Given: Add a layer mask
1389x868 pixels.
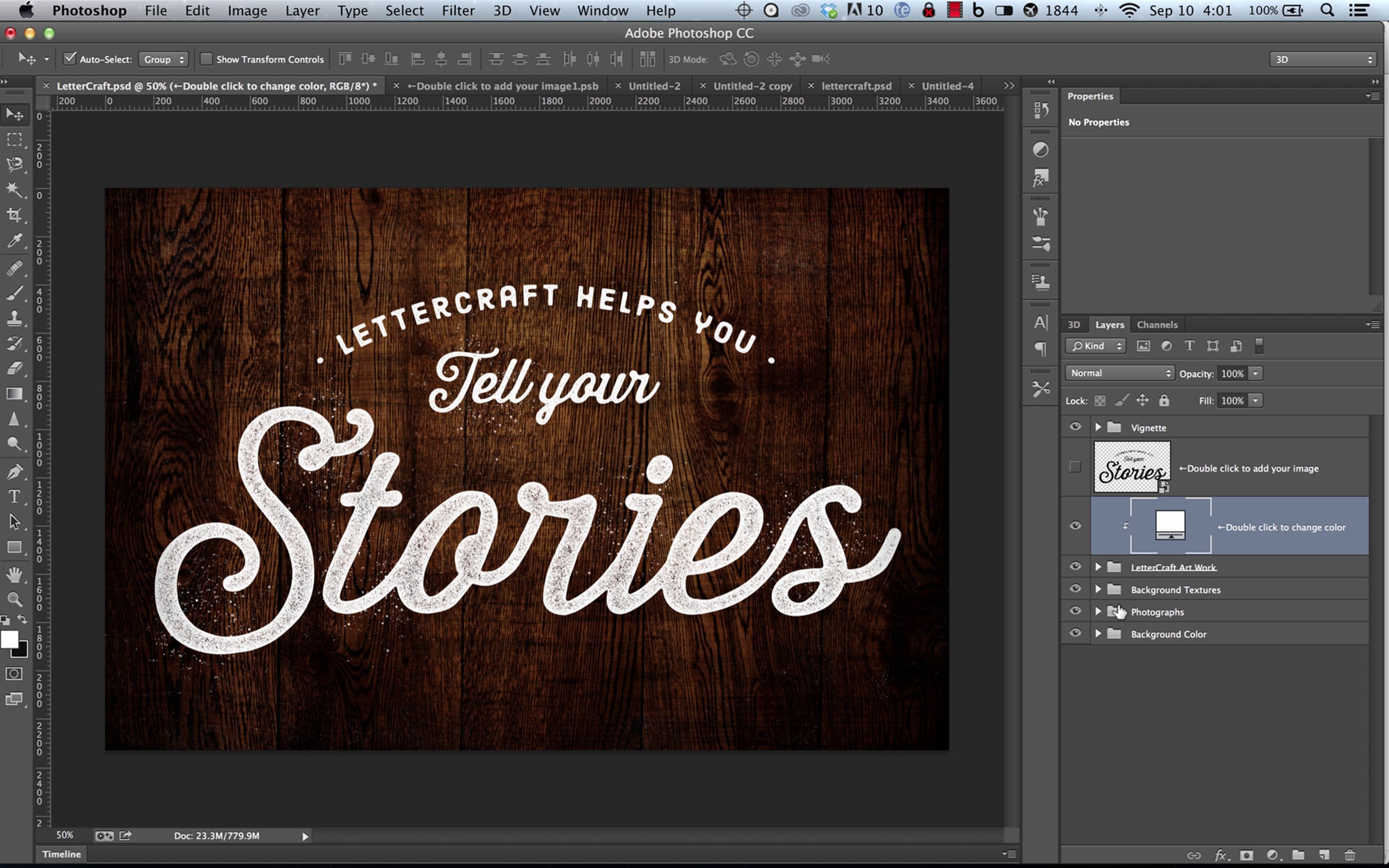Looking at the screenshot, I should [1247, 855].
